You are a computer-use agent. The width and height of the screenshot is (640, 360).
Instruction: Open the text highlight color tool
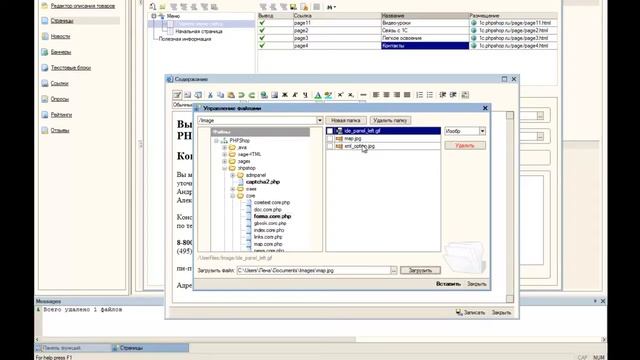pyautogui.click(x=328, y=95)
